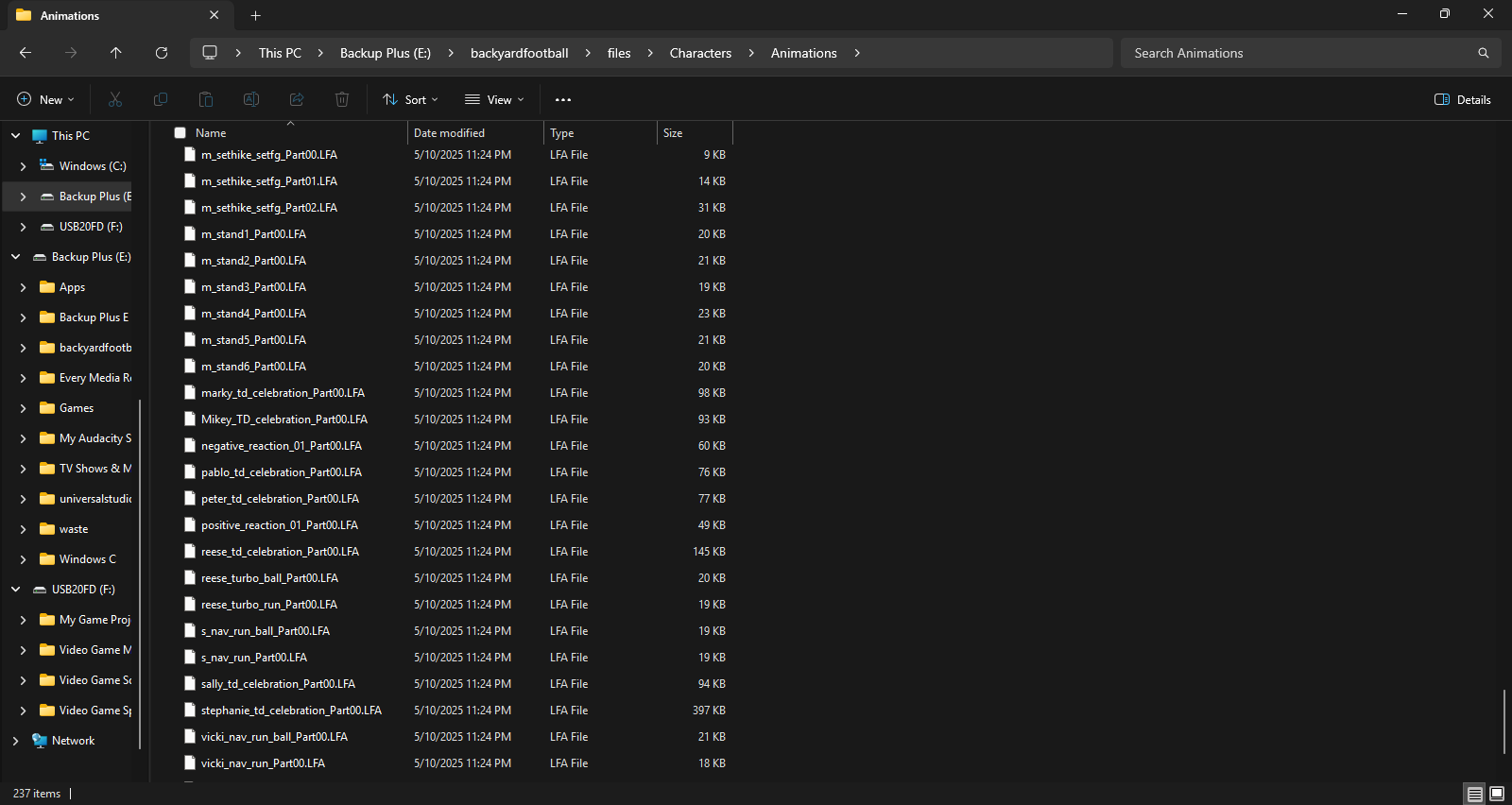
Task: Expand chevron after Animations in address bar
Action: (x=857, y=53)
